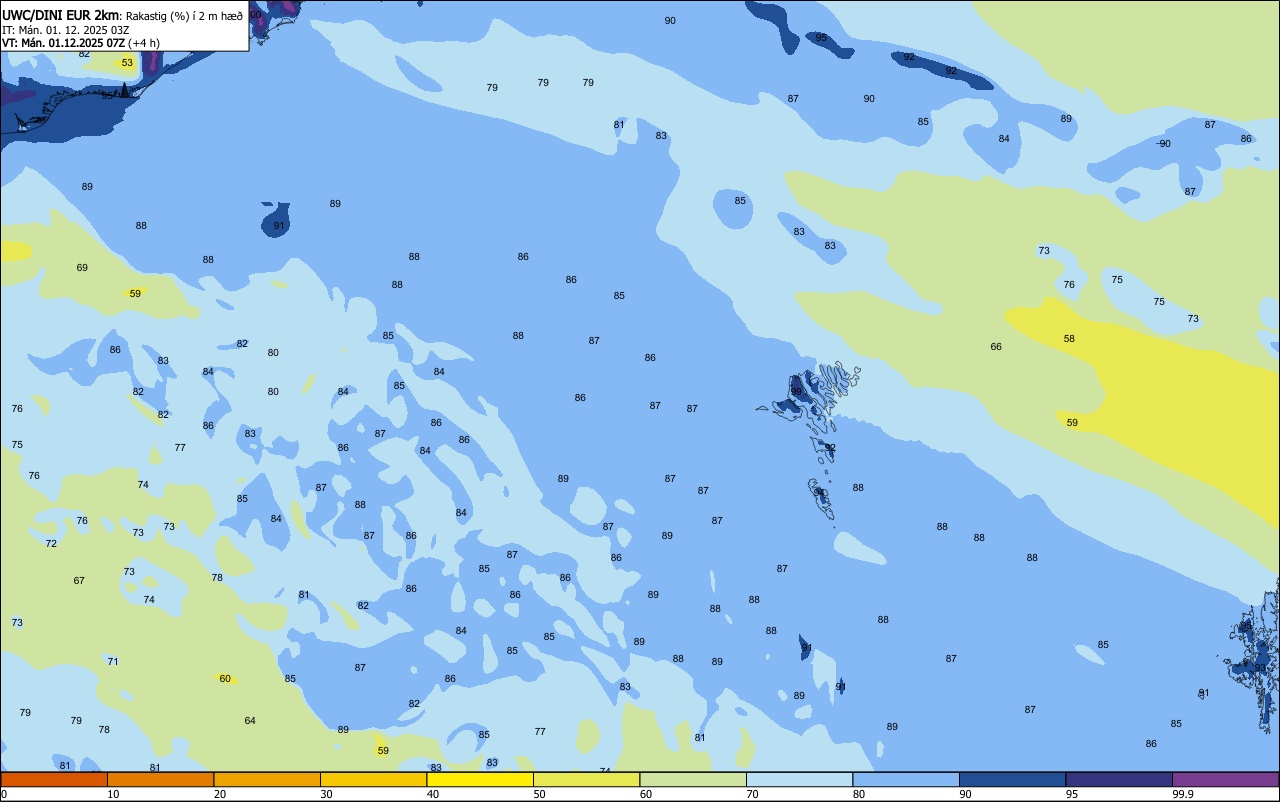Click the 'IT: Mán. 01. 12. 2025 03Z' line

coord(66,29)
